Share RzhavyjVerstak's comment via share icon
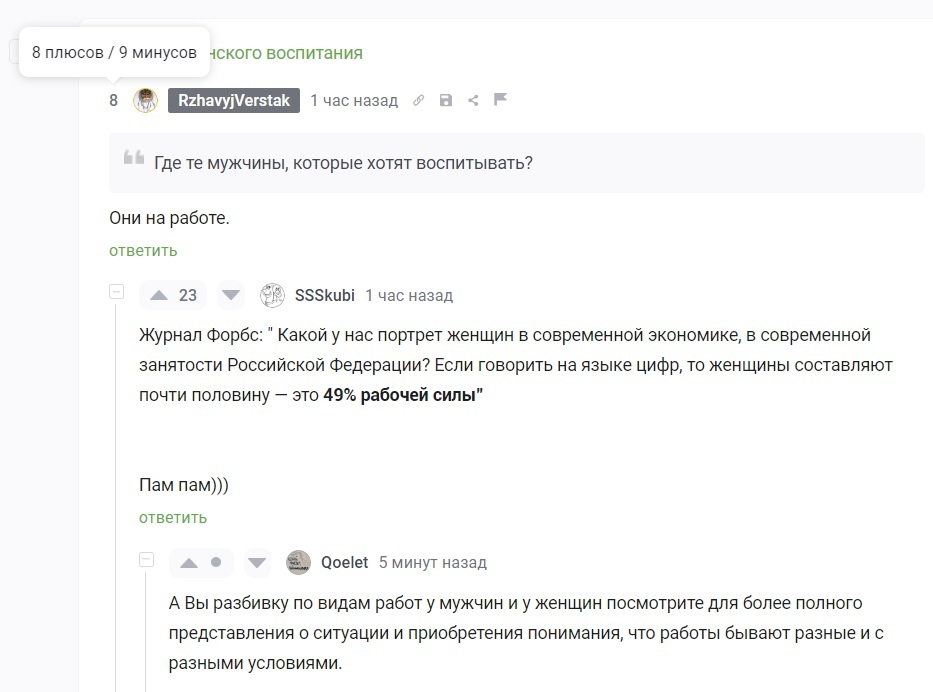 coord(473,100)
